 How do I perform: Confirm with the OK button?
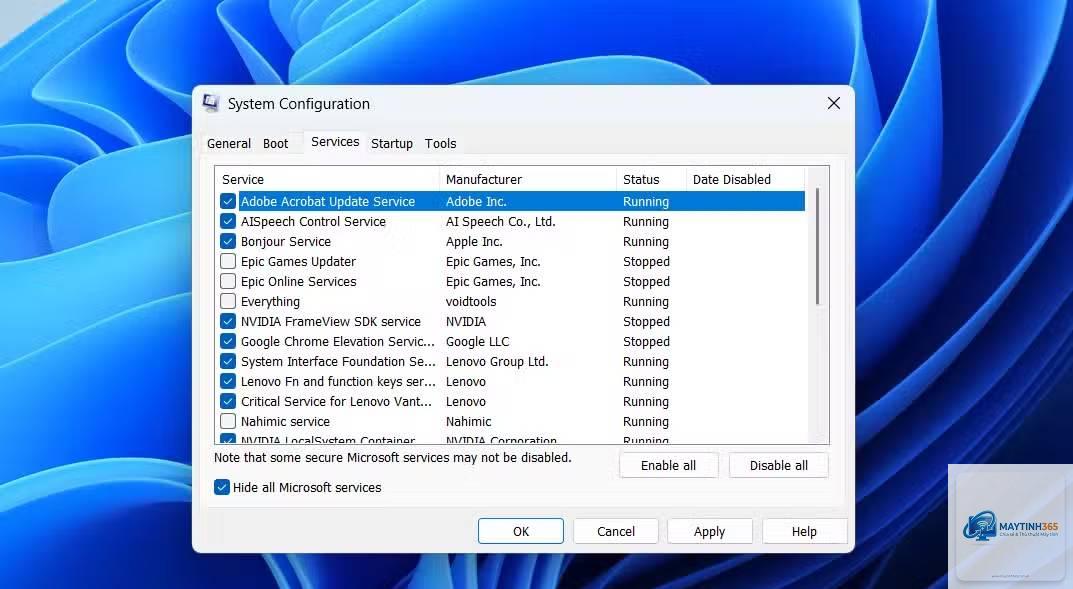click(521, 531)
